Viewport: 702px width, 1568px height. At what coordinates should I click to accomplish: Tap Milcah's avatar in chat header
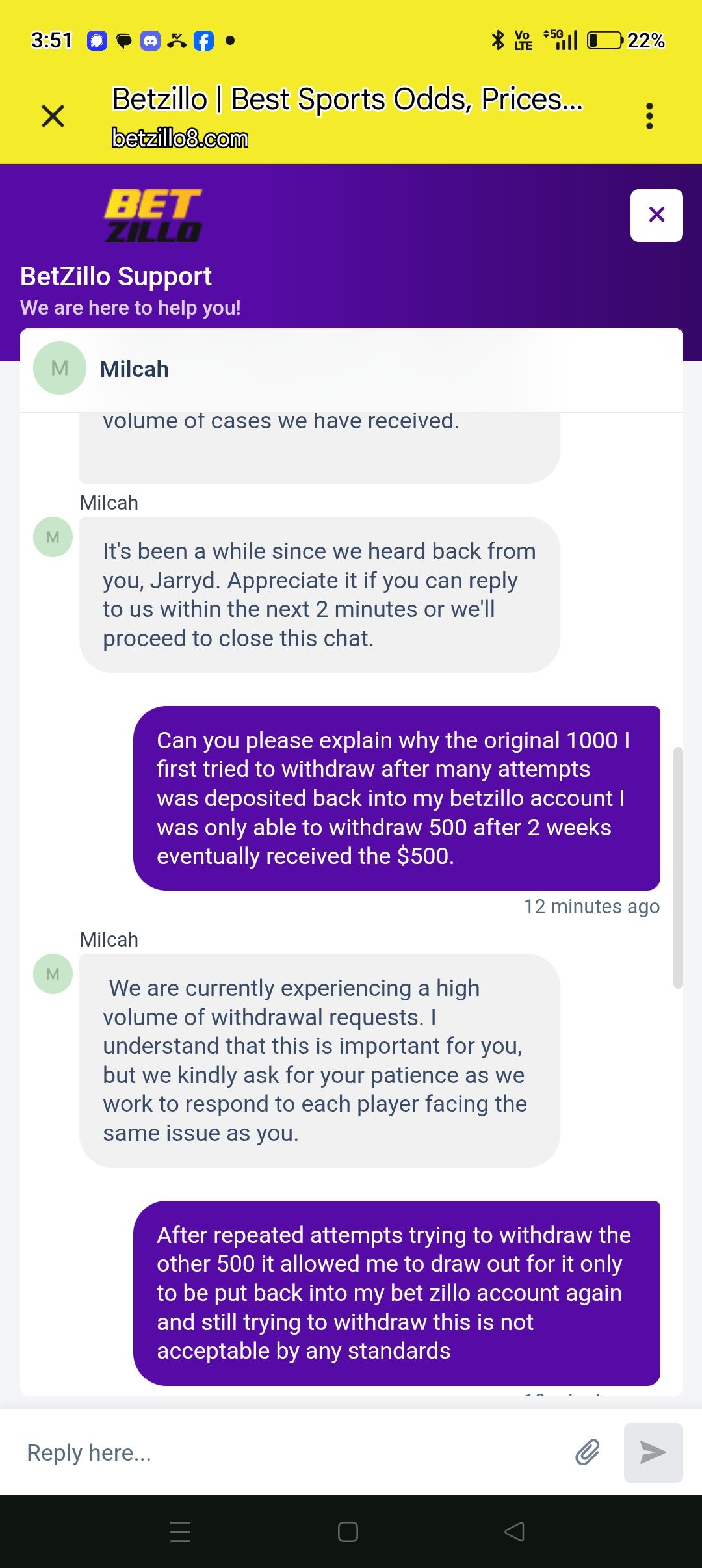(x=60, y=368)
